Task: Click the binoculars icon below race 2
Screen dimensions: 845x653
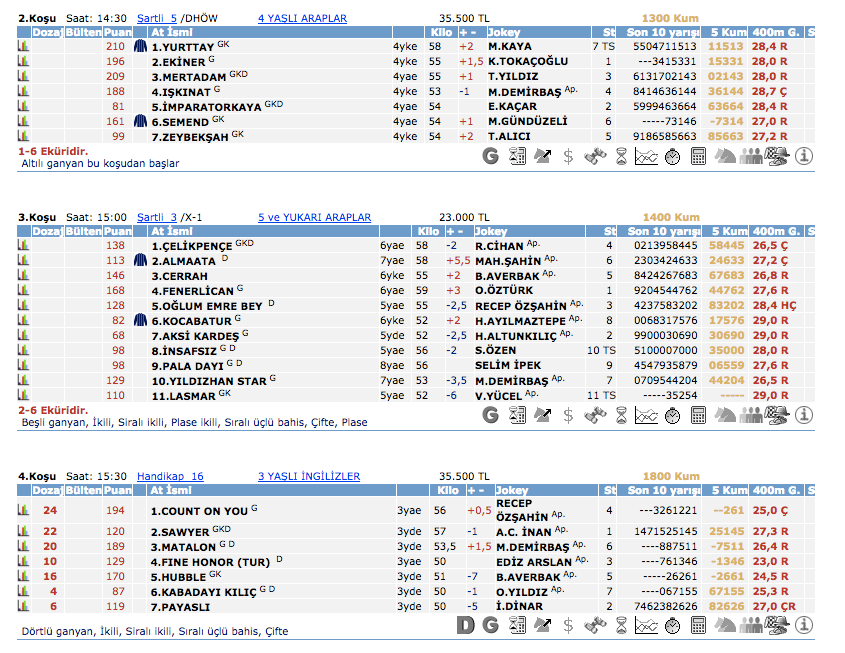Action: click(595, 156)
